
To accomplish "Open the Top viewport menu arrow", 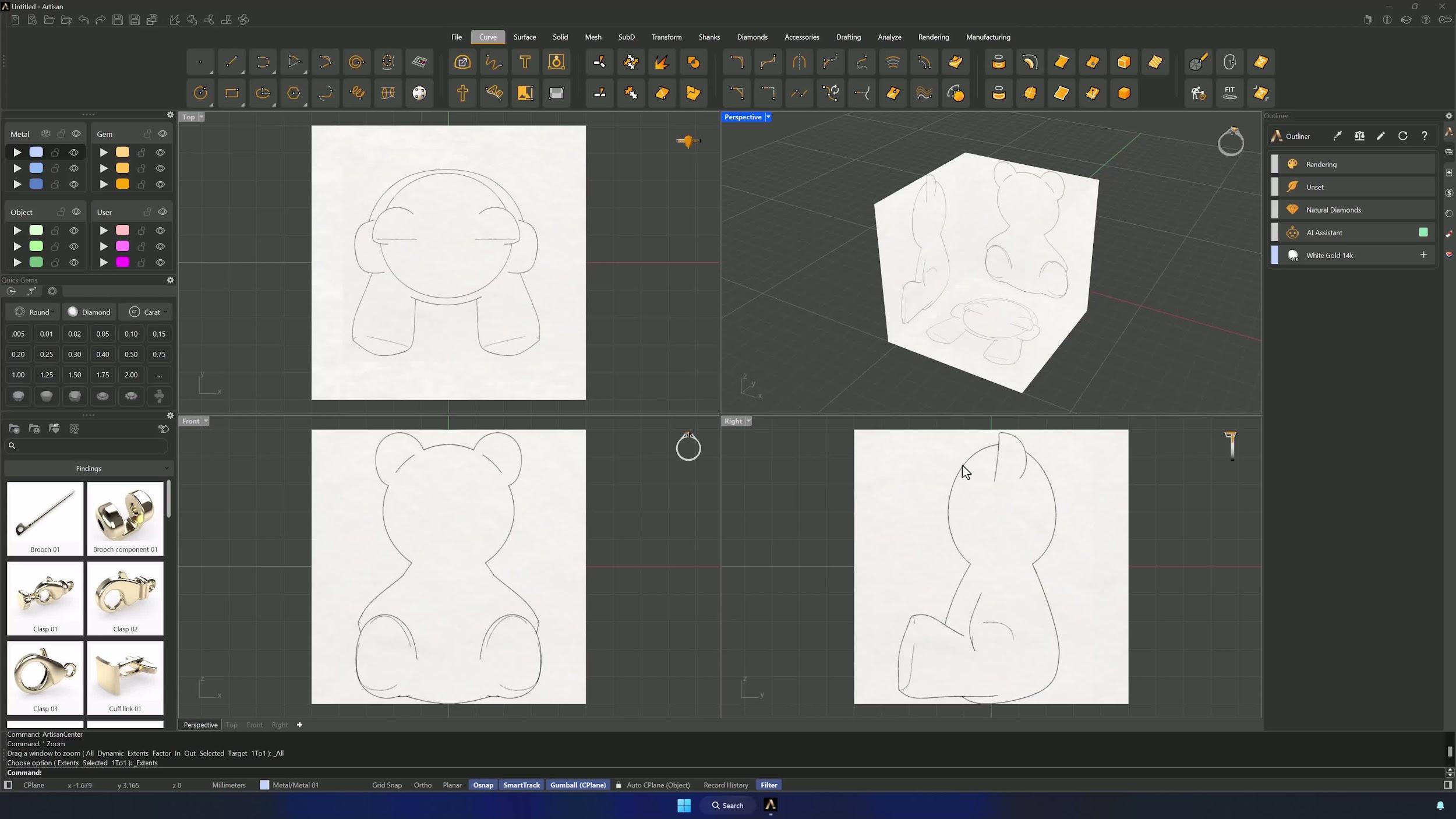I will pyautogui.click(x=202, y=117).
